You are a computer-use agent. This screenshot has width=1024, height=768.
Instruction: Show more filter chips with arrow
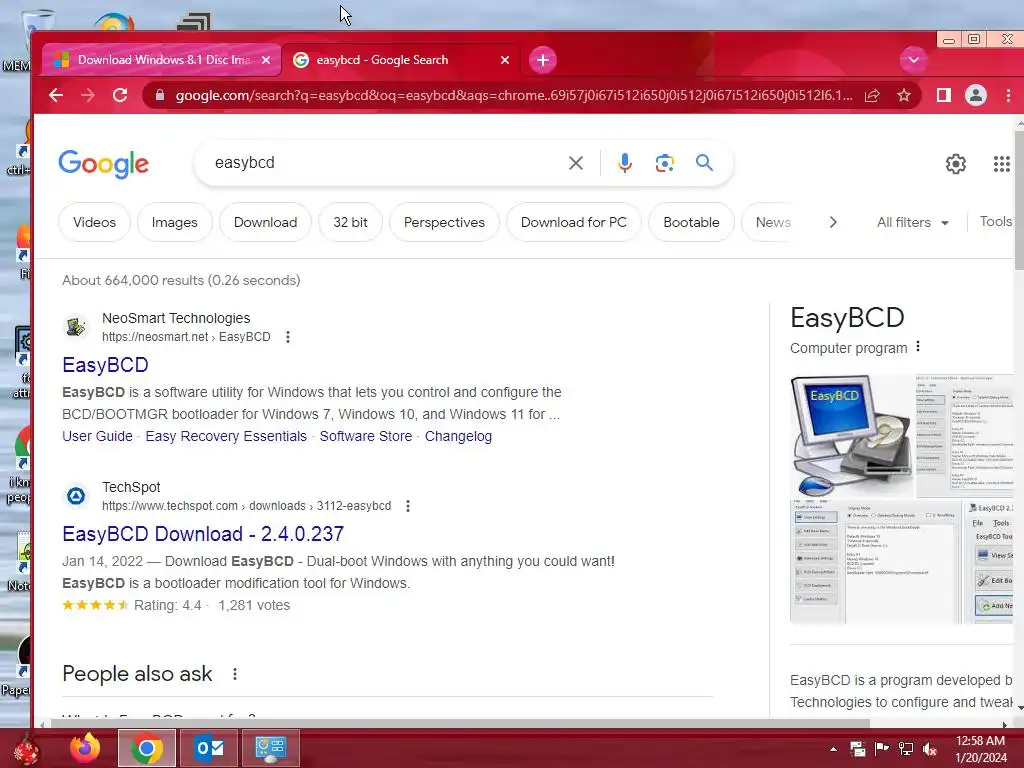point(833,223)
